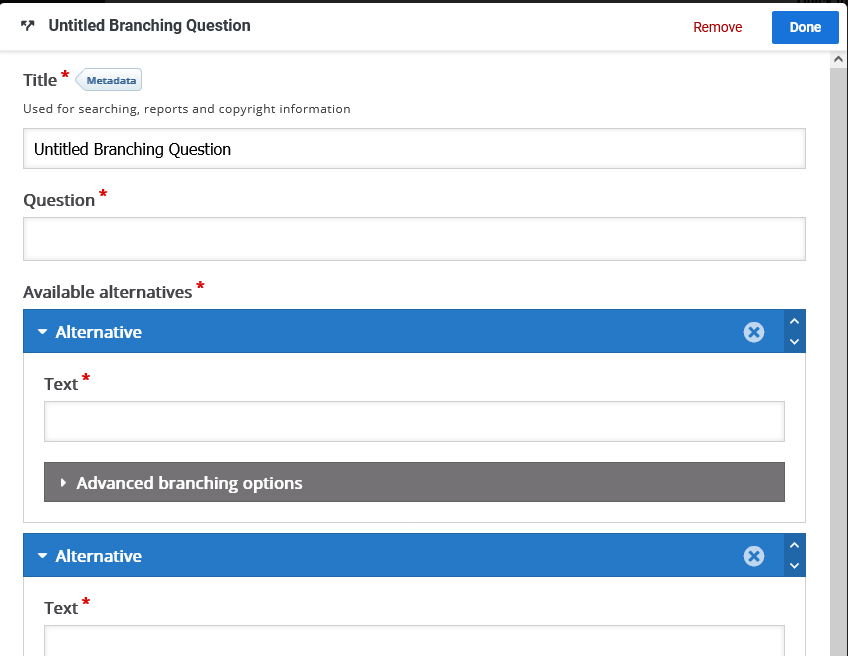Screen dimensions: 848x656
Task: Click into the Question input field
Action: (414, 239)
